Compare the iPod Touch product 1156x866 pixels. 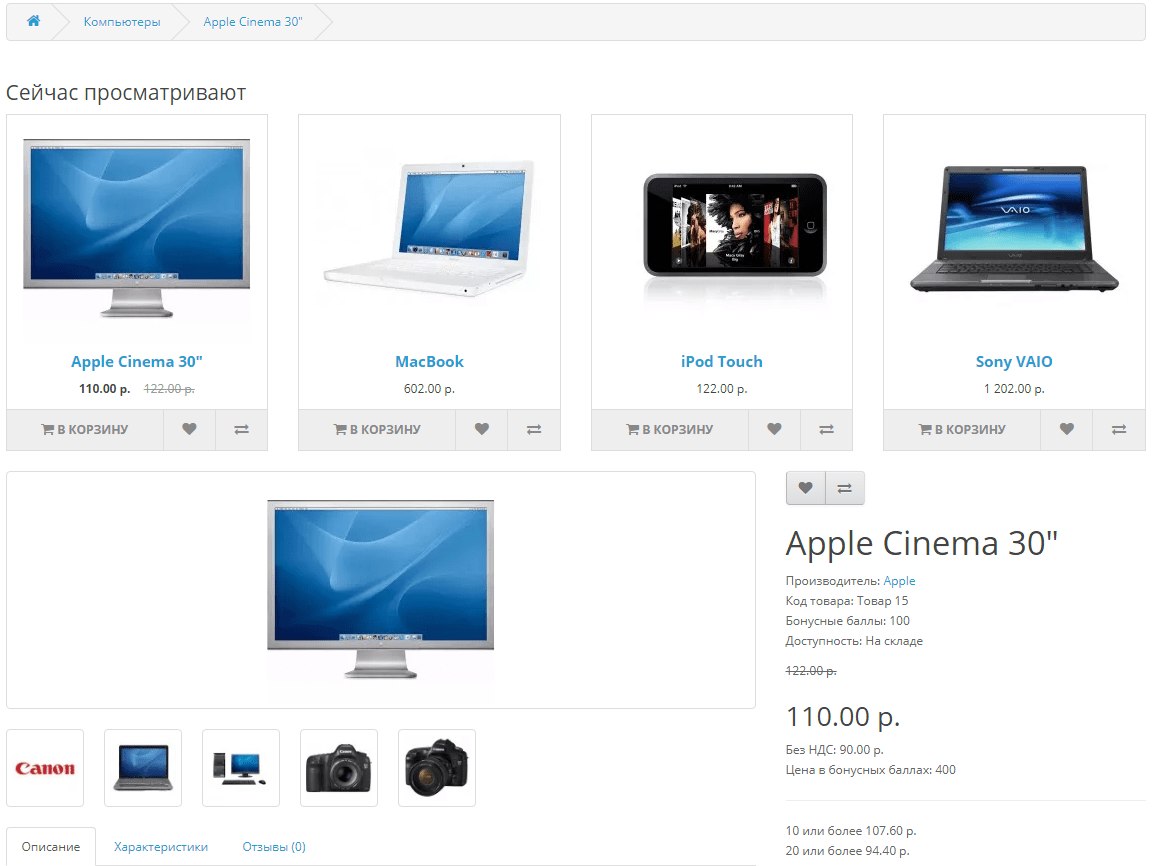click(826, 429)
